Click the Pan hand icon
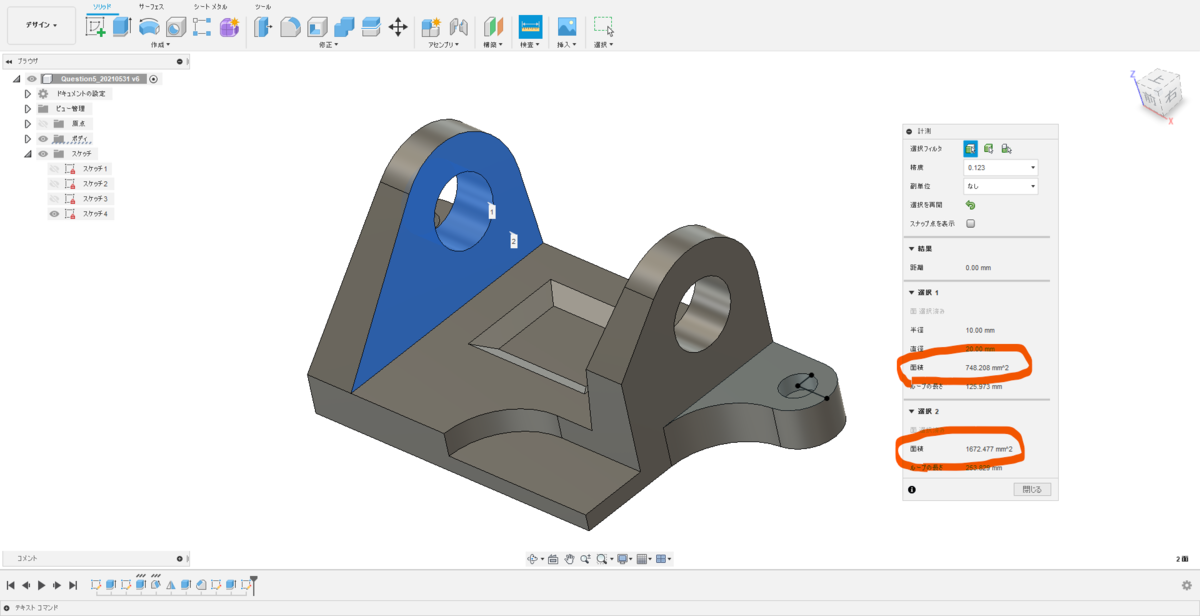 [x=569, y=559]
